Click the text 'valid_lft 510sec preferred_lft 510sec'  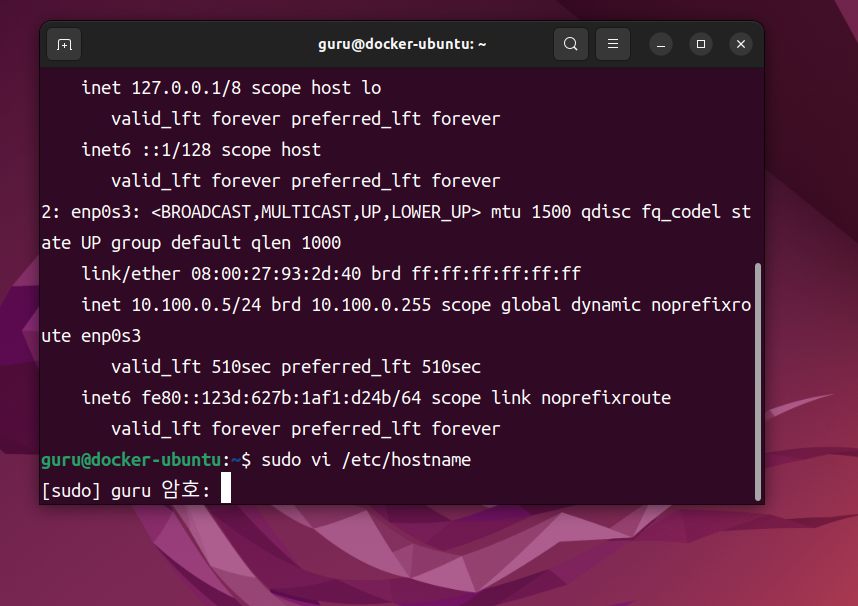pyautogui.click(x=296, y=366)
